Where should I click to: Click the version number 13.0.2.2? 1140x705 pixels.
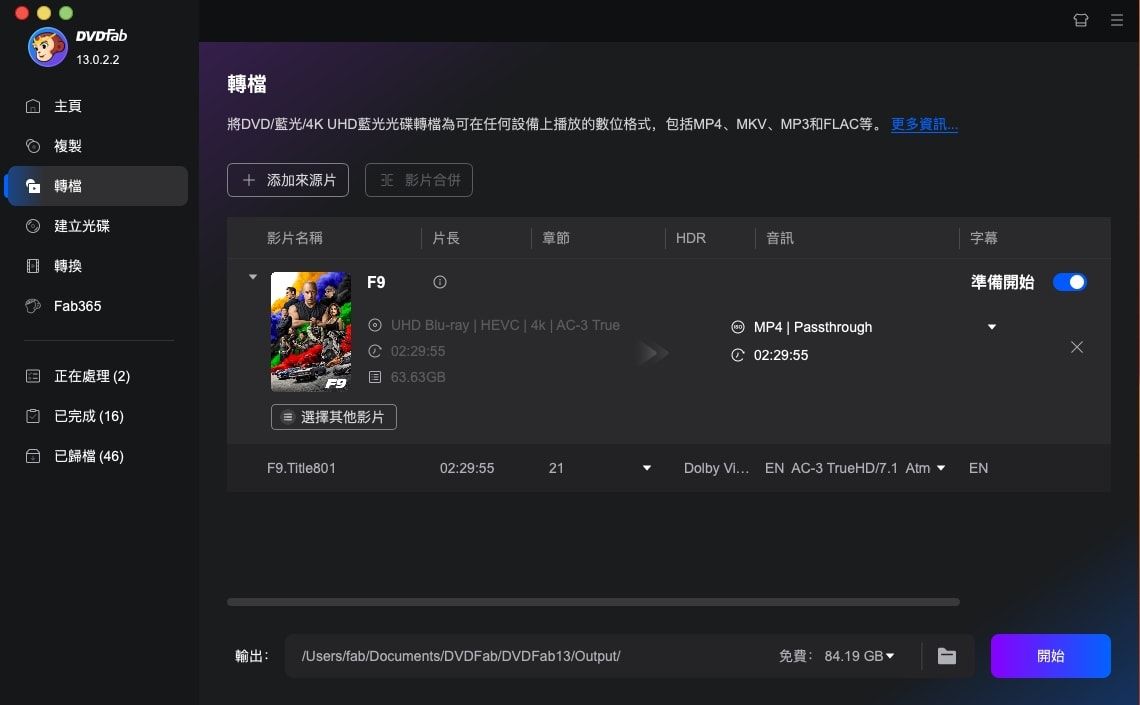(x=97, y=60)
